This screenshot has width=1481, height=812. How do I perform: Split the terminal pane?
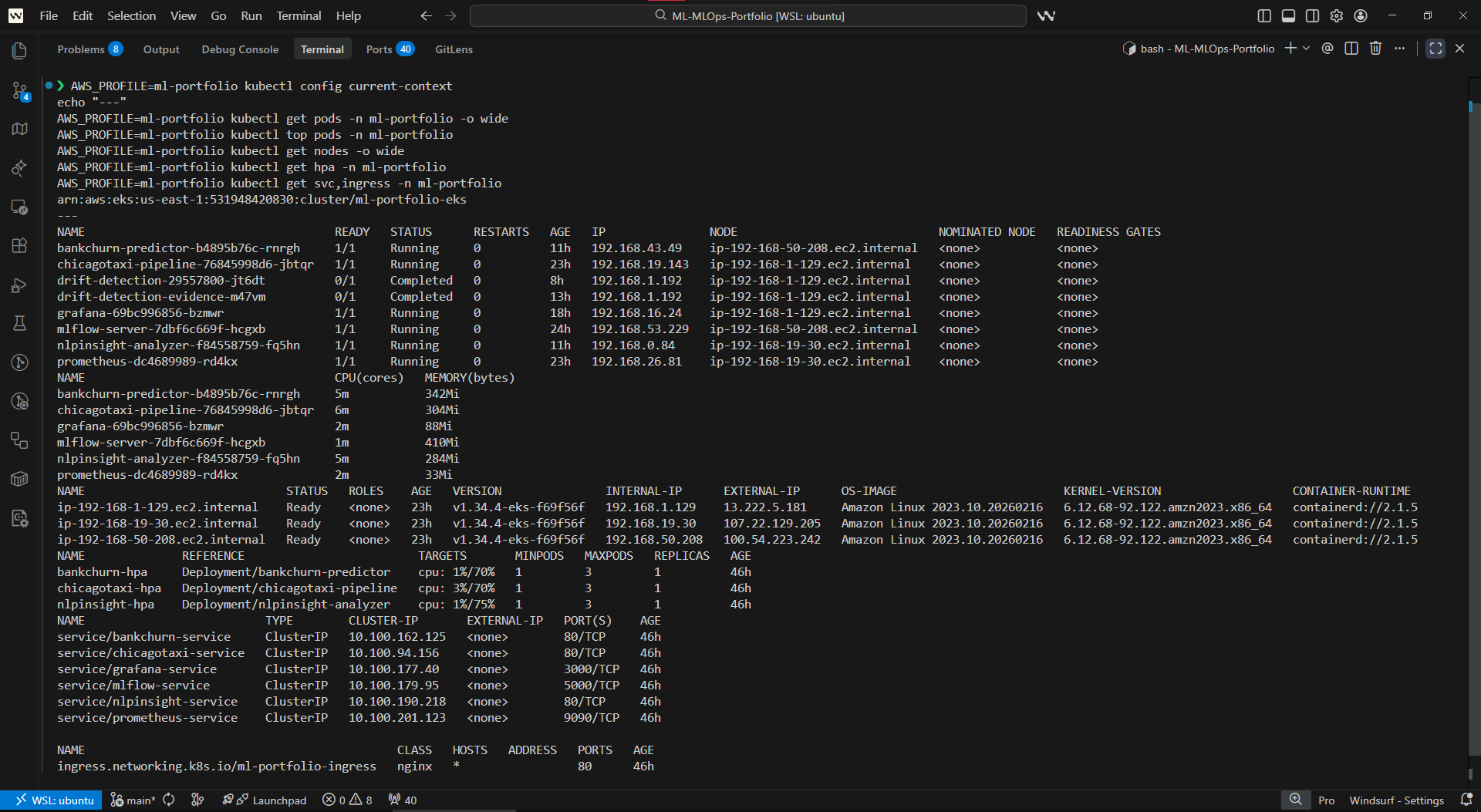[x=1351, y=49]
